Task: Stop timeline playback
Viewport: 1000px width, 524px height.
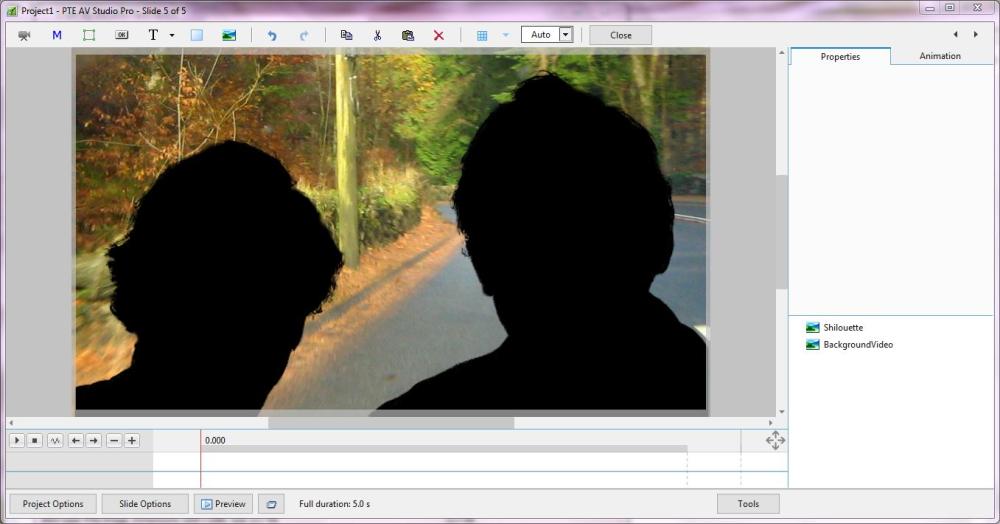Action: coord(35,440)
